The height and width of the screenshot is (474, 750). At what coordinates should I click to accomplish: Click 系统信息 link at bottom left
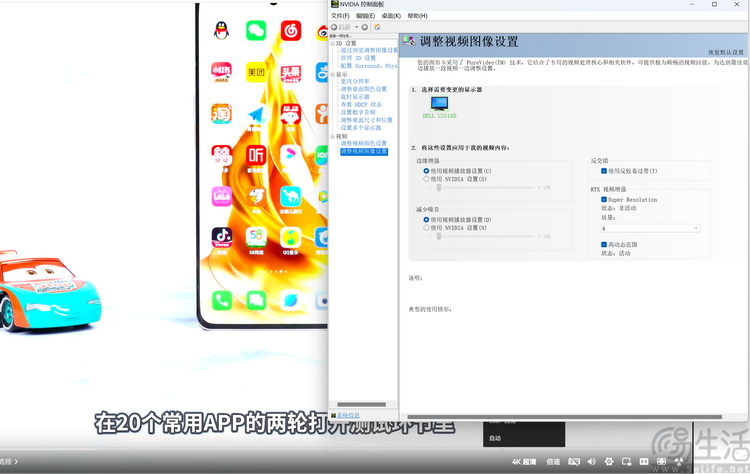(x=348, y=416)
